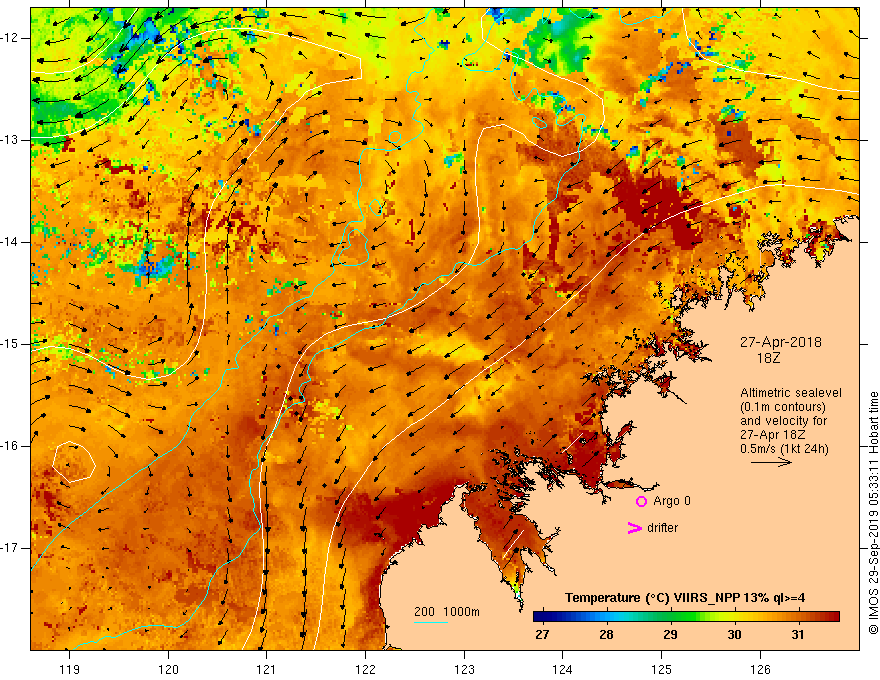Viewport: 880px width, 680px height.
Task: Click the 0.5m/s velocity scale arrow
Action: pyautogui.click(x=771, y=462)
